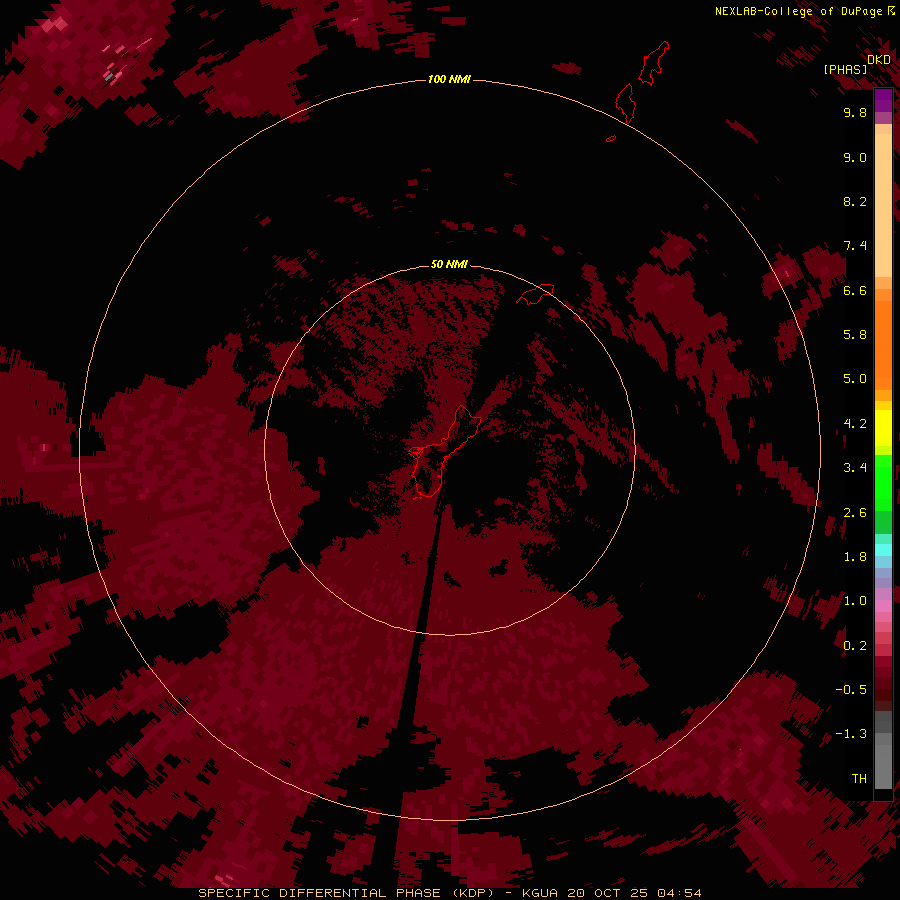900x900 pixels.
Task: Click the 100 NMI range ring label
Action: tap(449, 79)
